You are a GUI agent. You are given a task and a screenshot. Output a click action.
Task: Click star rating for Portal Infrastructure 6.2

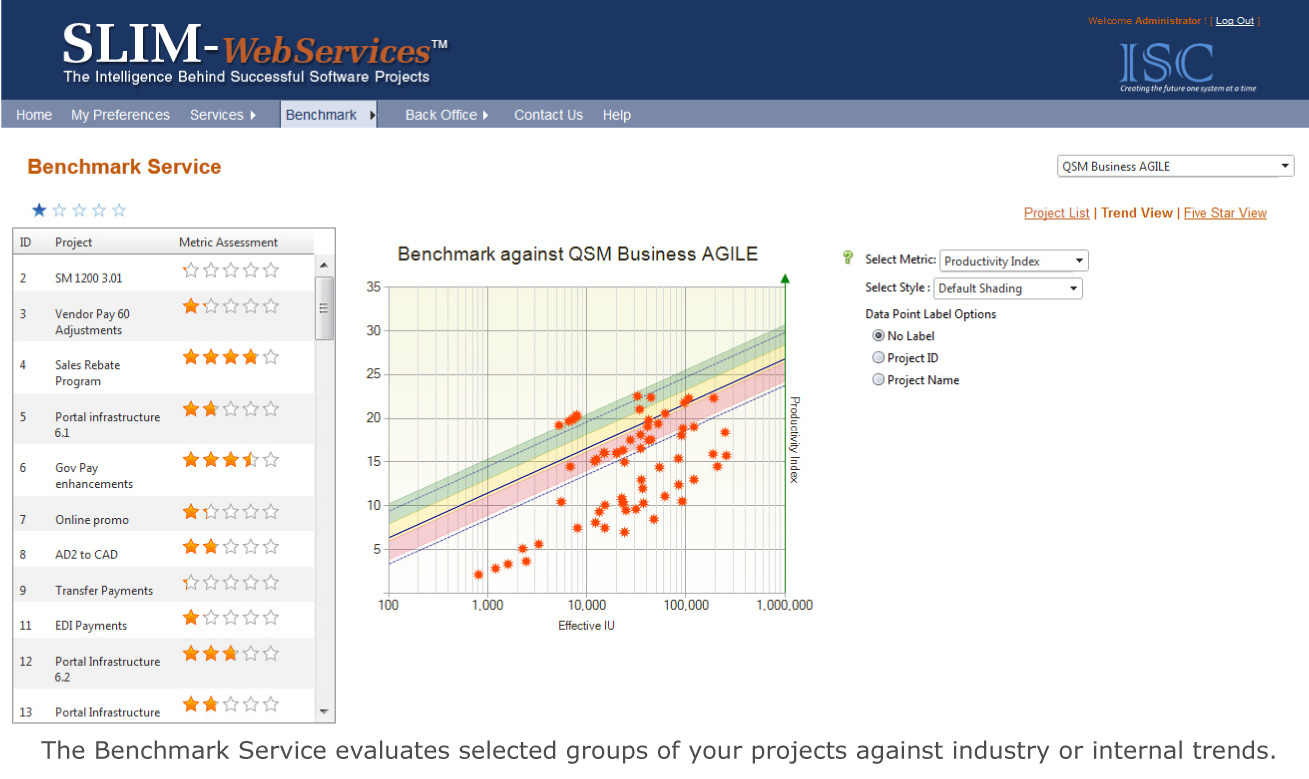[231, 653]
